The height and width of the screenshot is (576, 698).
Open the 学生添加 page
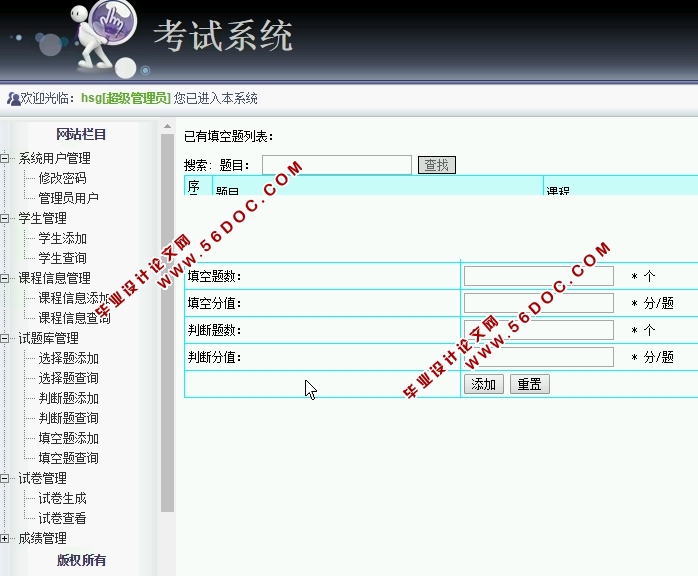click(x=62, y=238)
